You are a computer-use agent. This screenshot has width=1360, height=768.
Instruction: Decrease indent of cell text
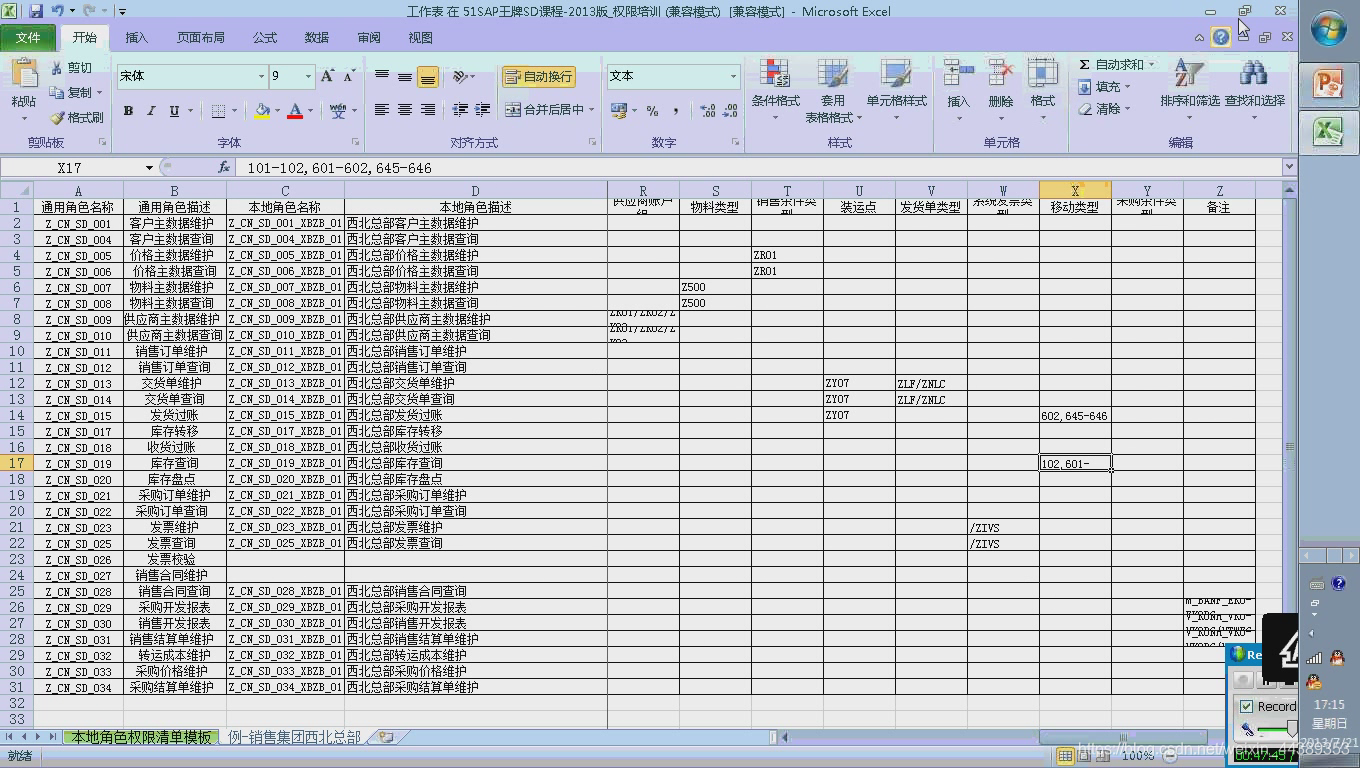tap(460, 110)
